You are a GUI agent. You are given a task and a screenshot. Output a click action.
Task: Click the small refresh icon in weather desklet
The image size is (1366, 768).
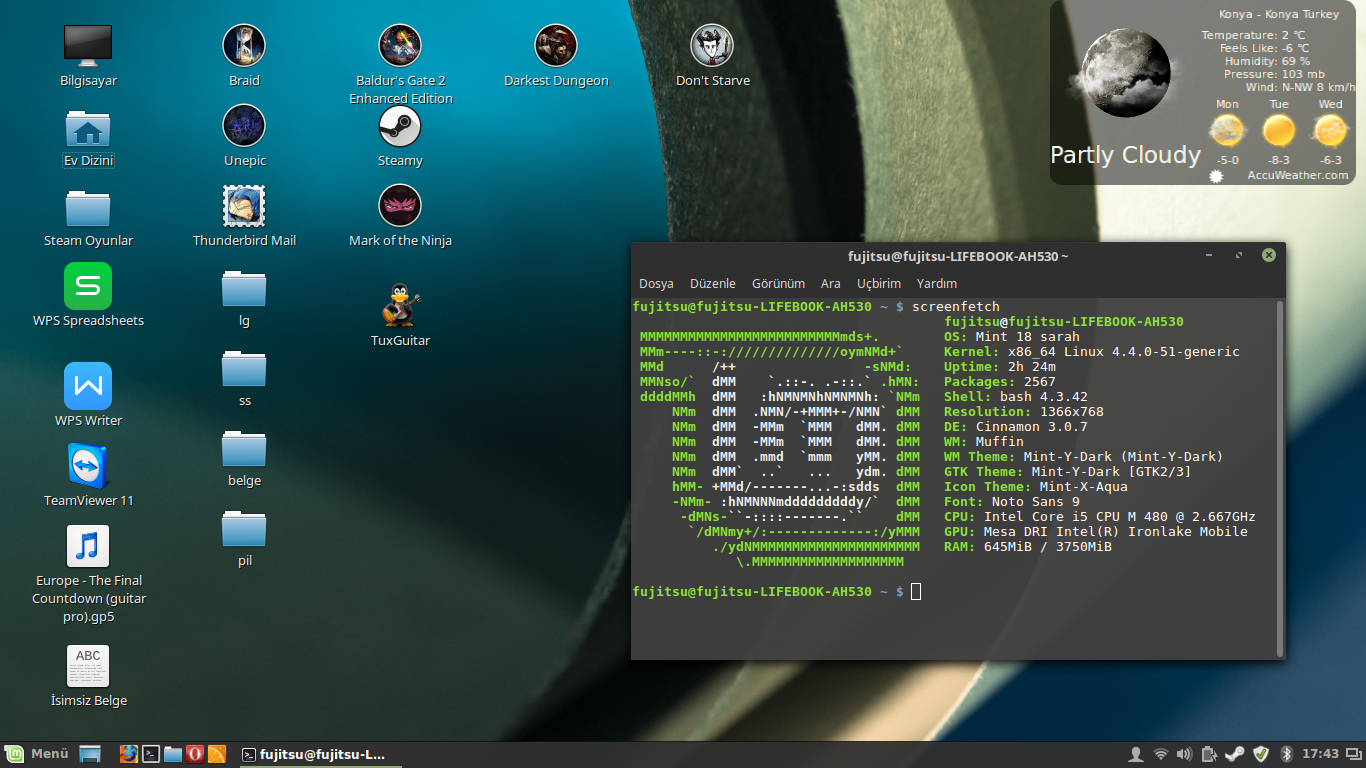pyautogui.click(x=1216, y=176)
